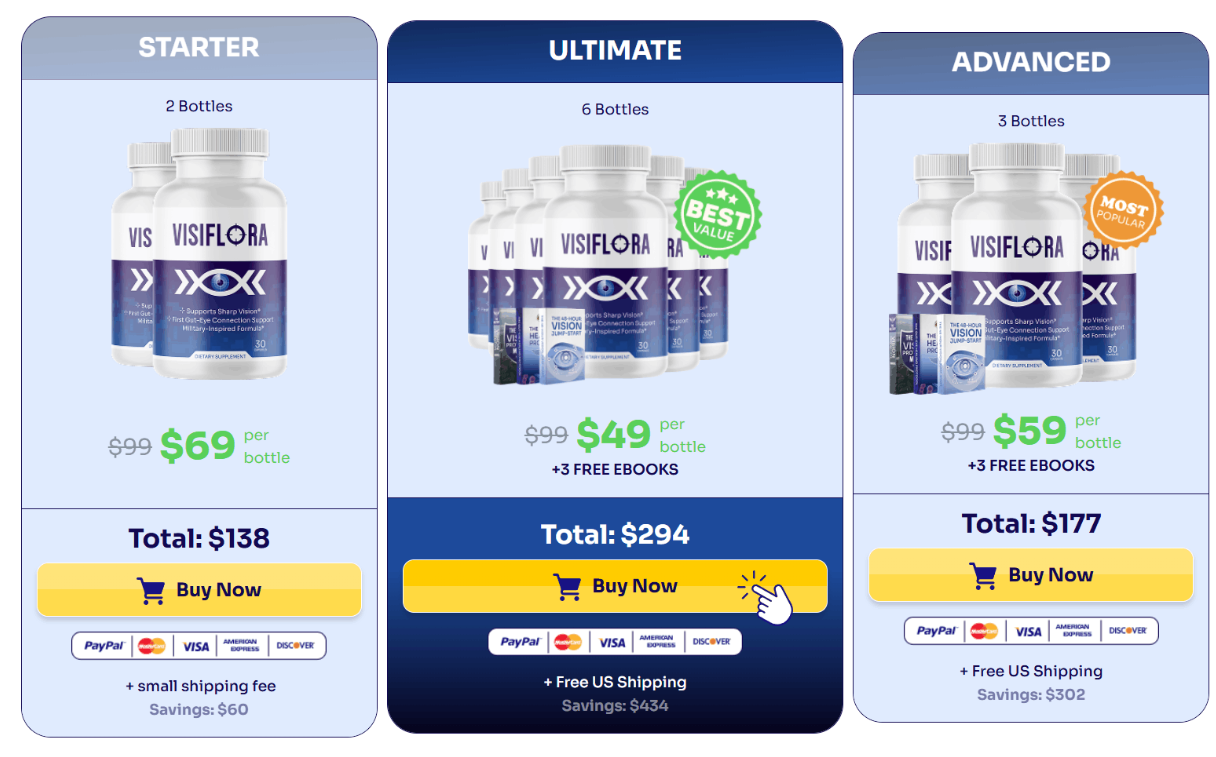Click the Total: $177 text in the Advanced plan
The image size is (1216, 757).
1031,523
